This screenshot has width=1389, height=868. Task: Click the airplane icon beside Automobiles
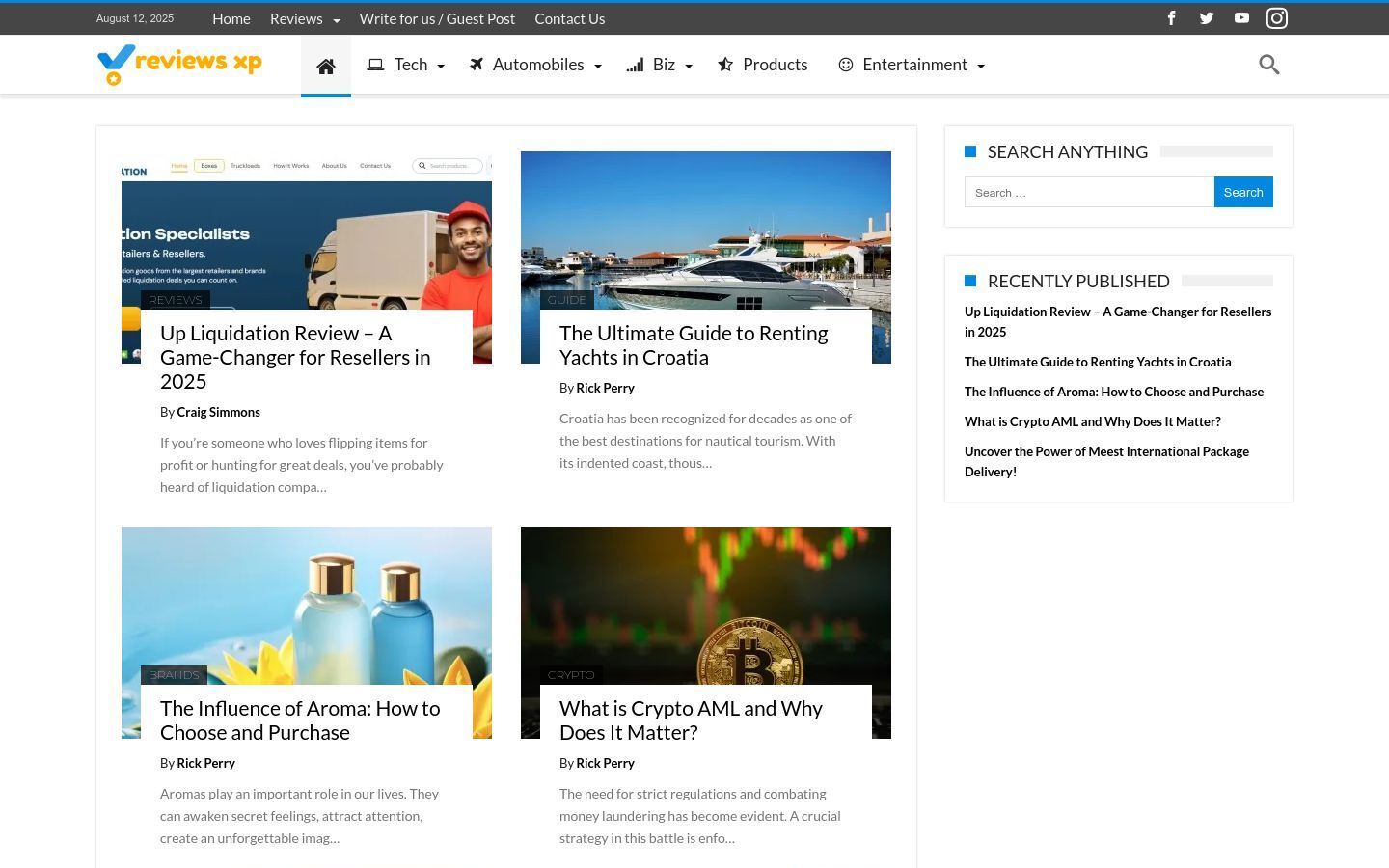pos(477,65)
